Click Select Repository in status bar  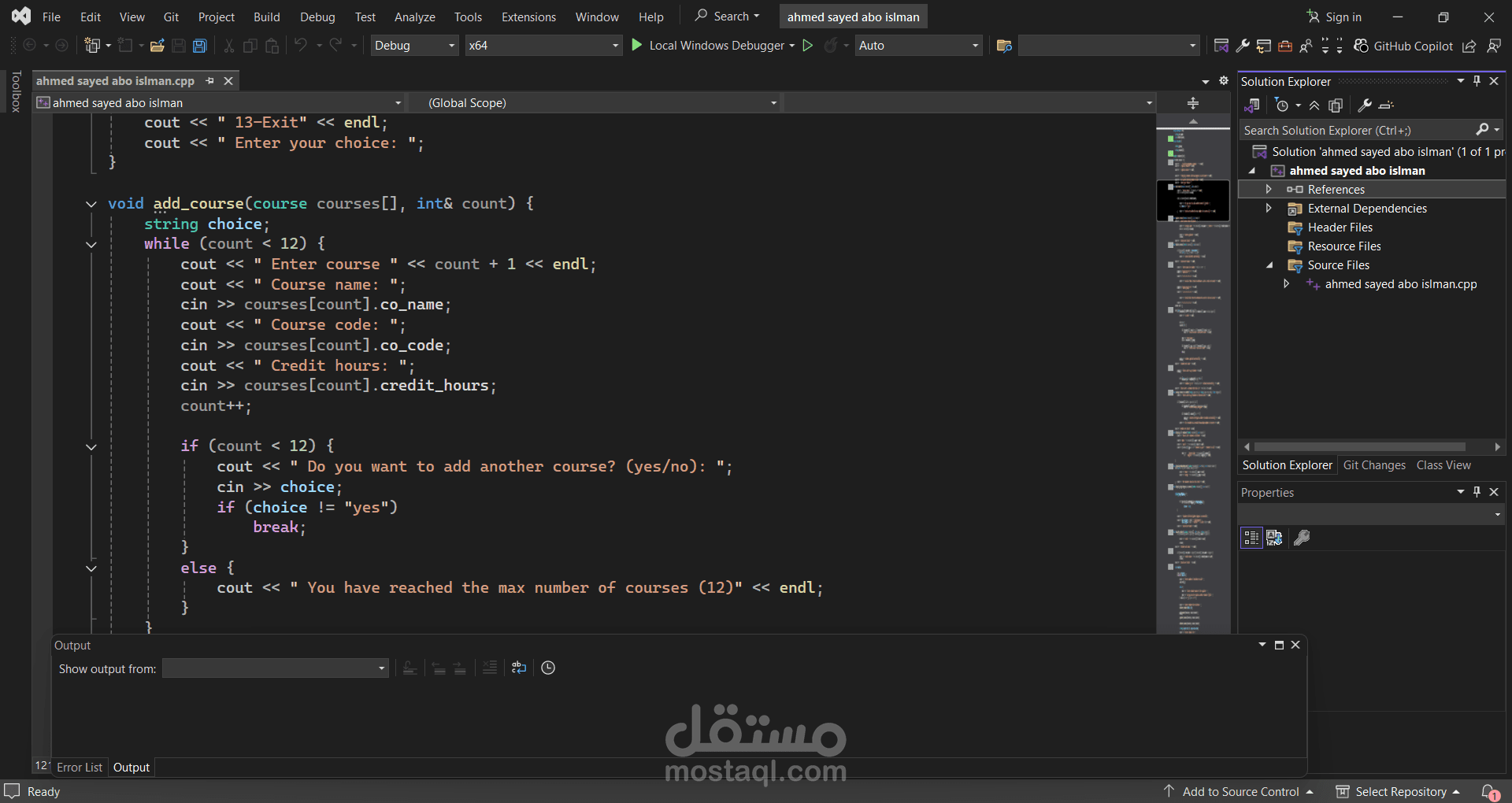coord(1398,792)
